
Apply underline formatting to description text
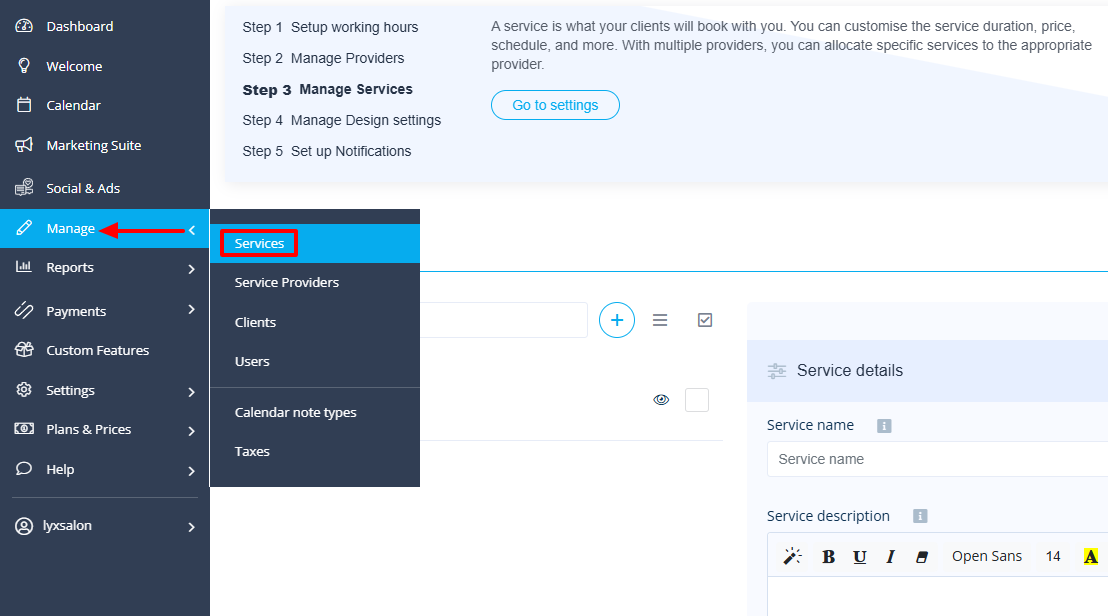(x=859, y=556)
